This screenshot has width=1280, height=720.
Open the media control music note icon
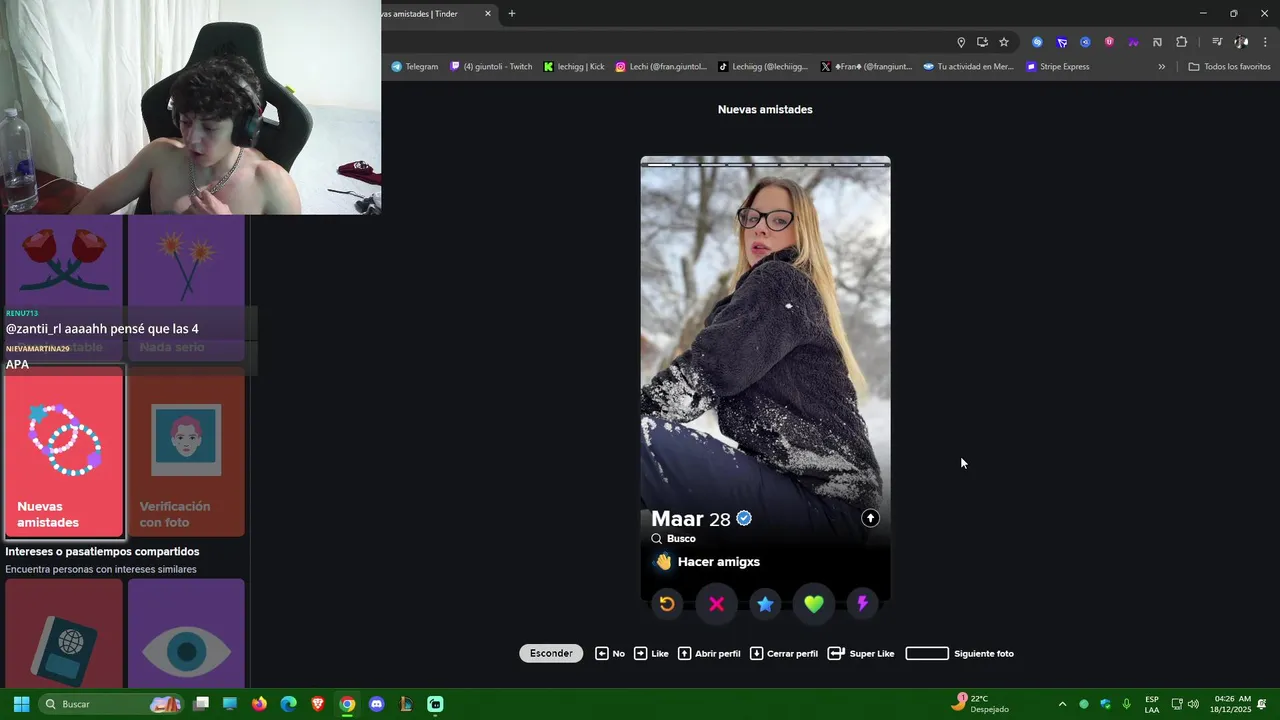click(x=1217, y=42)
